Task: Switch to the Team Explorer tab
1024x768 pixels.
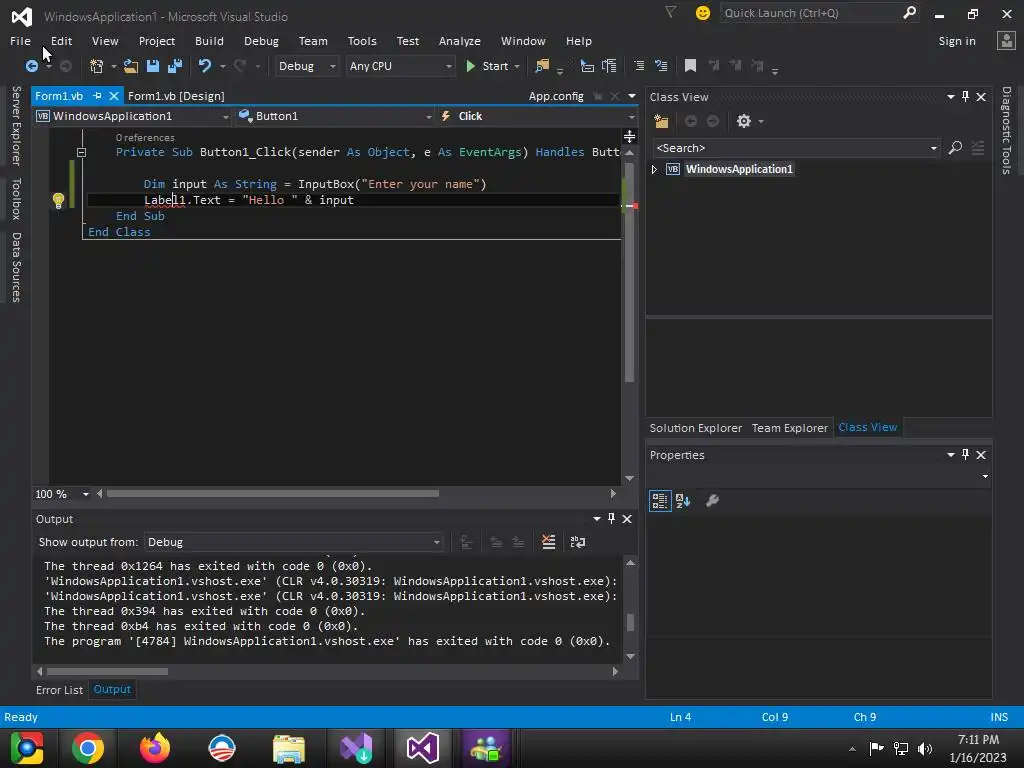Action: click(789, 428)
